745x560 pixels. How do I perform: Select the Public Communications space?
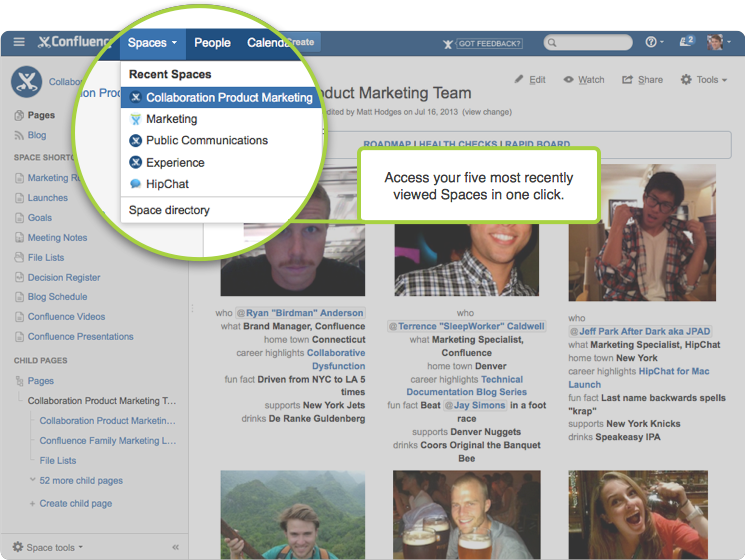tap(207, 141)
